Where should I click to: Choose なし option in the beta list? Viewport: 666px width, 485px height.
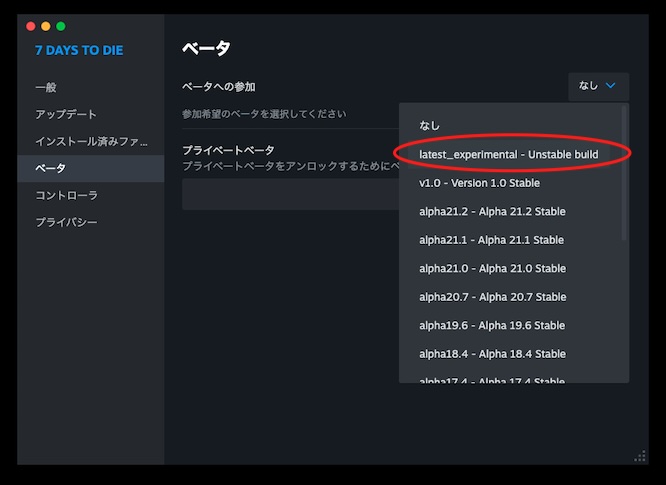pyautogui.click(x=430, y=126)
